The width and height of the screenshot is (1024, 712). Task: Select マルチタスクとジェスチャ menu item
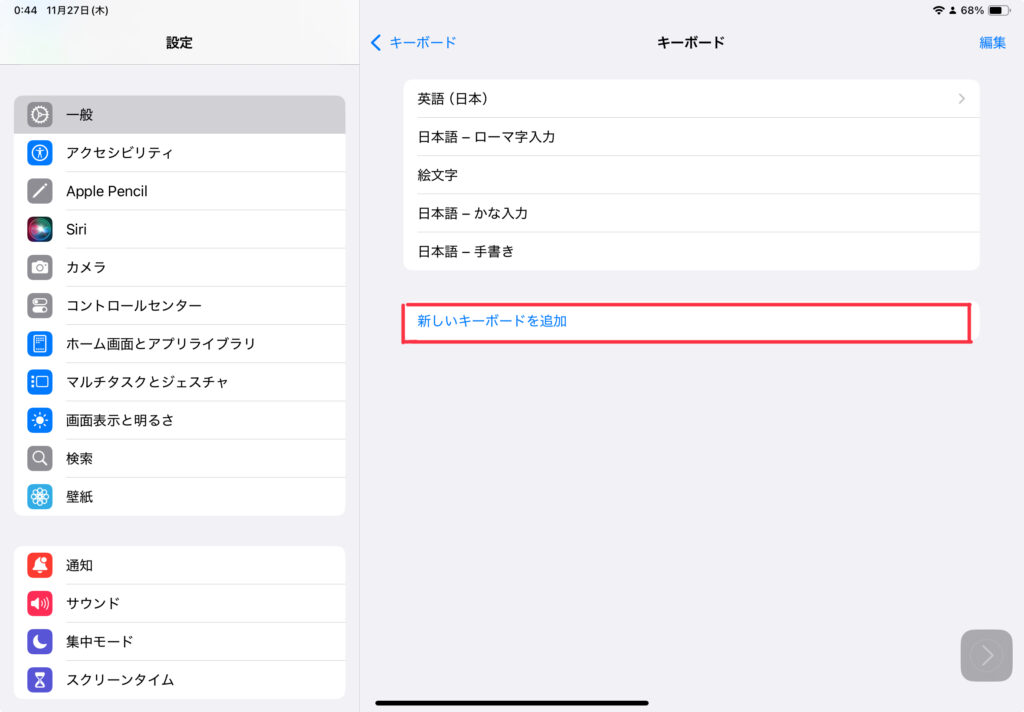click(147, 381)
